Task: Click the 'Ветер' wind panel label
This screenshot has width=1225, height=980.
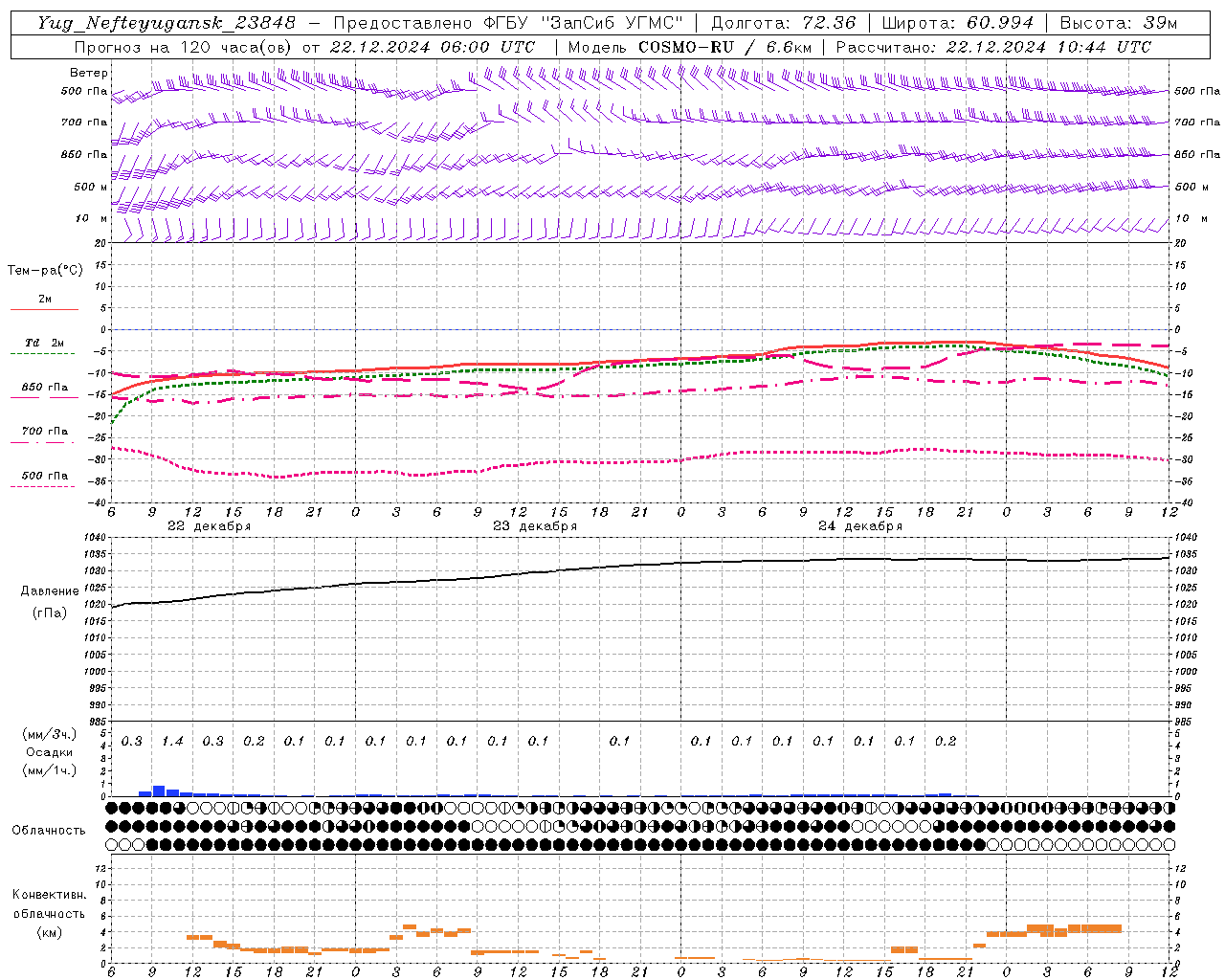Action: 89,73
